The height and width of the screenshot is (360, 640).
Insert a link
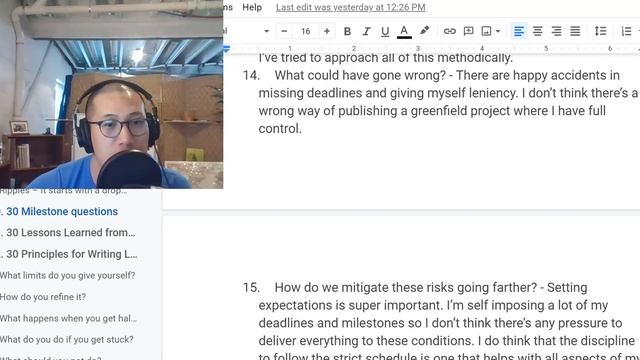click(x=449, y=31)
